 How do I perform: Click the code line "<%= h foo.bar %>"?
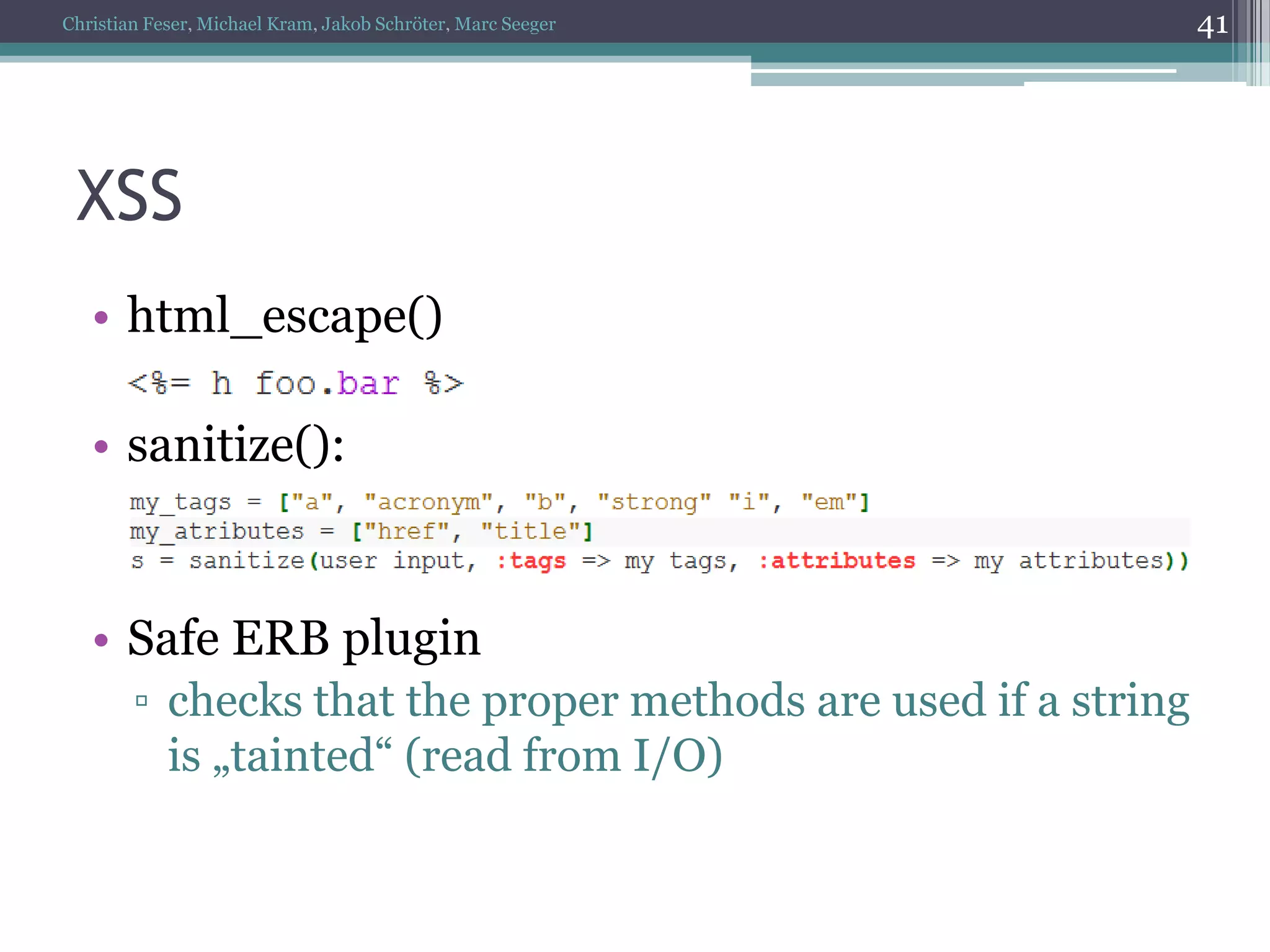tap(295, 384)
